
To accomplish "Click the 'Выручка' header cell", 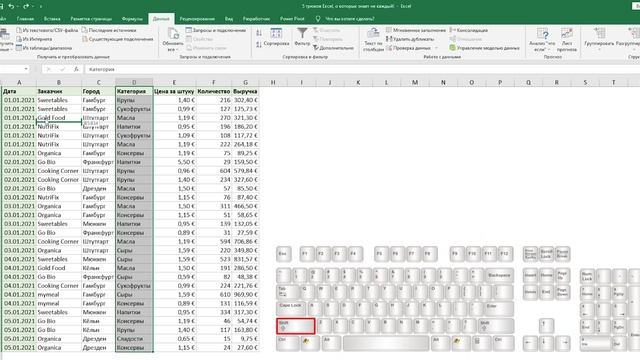I will click(245, 91).
